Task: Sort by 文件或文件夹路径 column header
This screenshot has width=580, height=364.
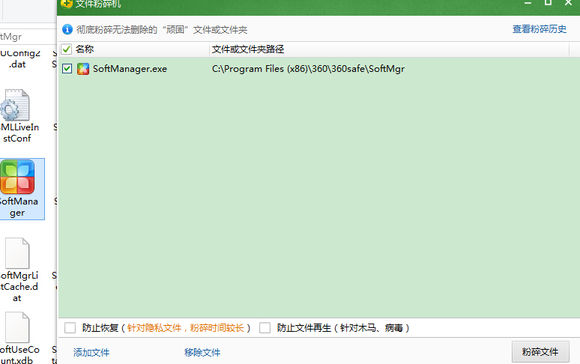Action: pos(248,49)
